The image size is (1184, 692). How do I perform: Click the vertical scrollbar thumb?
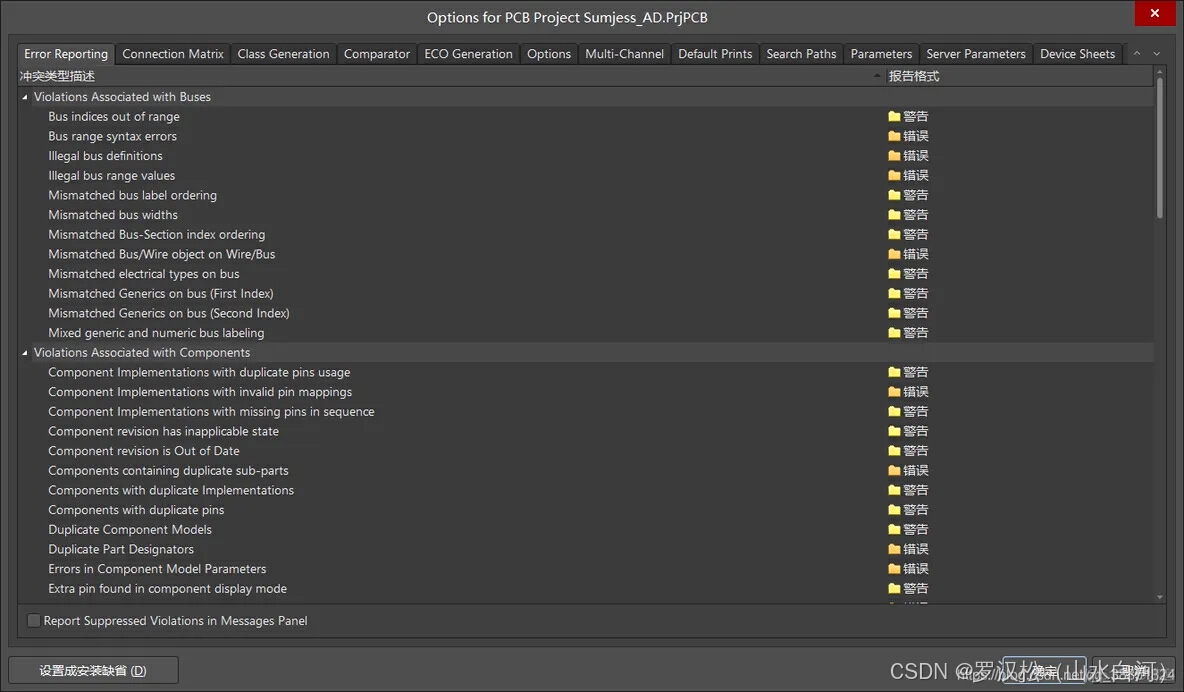click(1160, 149)
